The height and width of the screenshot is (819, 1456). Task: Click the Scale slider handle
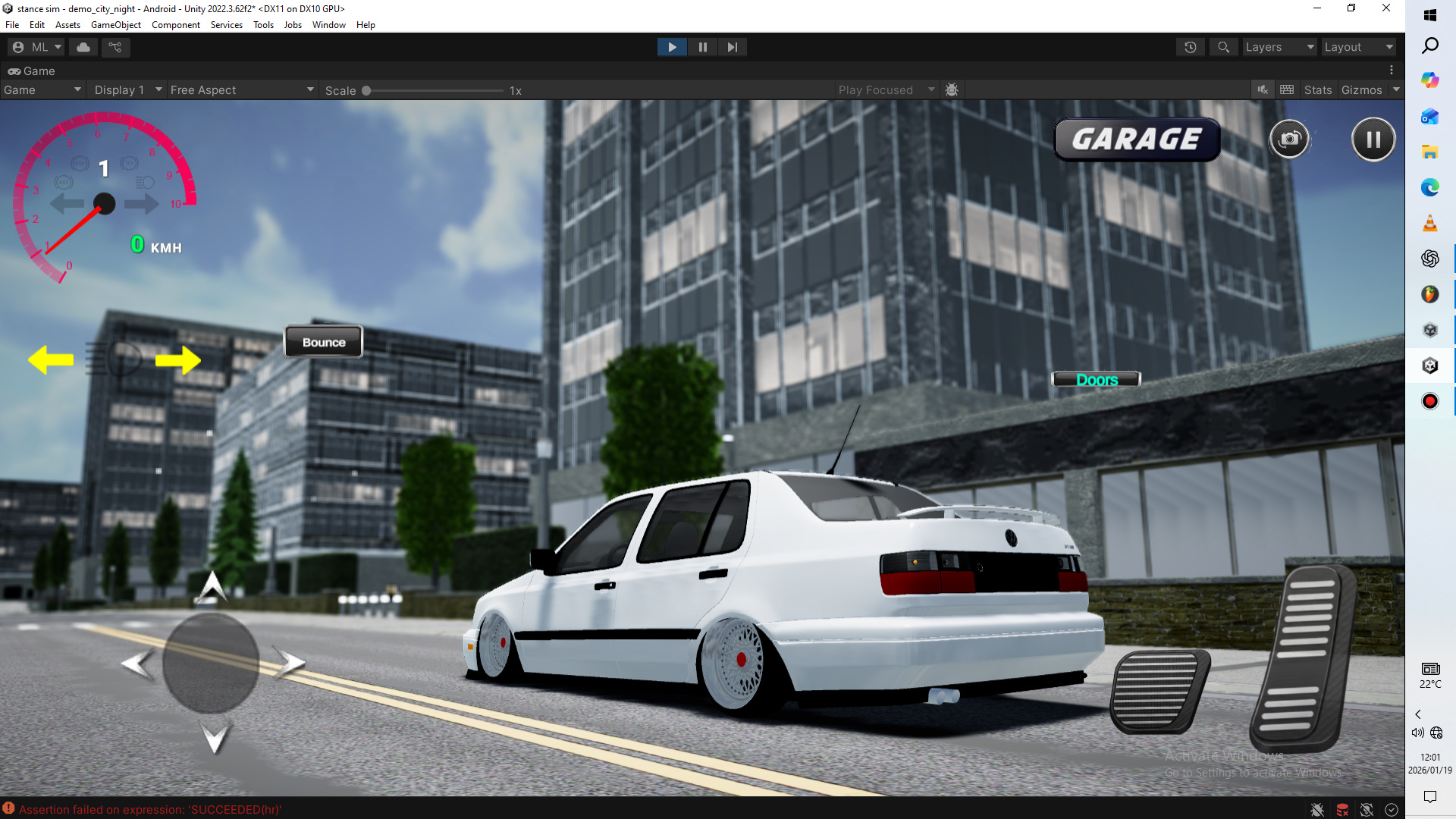366,90
